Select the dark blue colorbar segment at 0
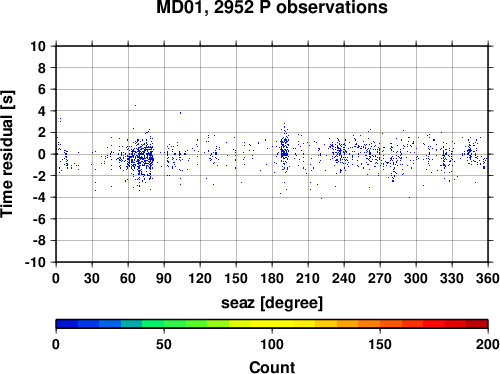Image resolution: width=500 pixels, height=374 pixels. [x=67, y=324]
